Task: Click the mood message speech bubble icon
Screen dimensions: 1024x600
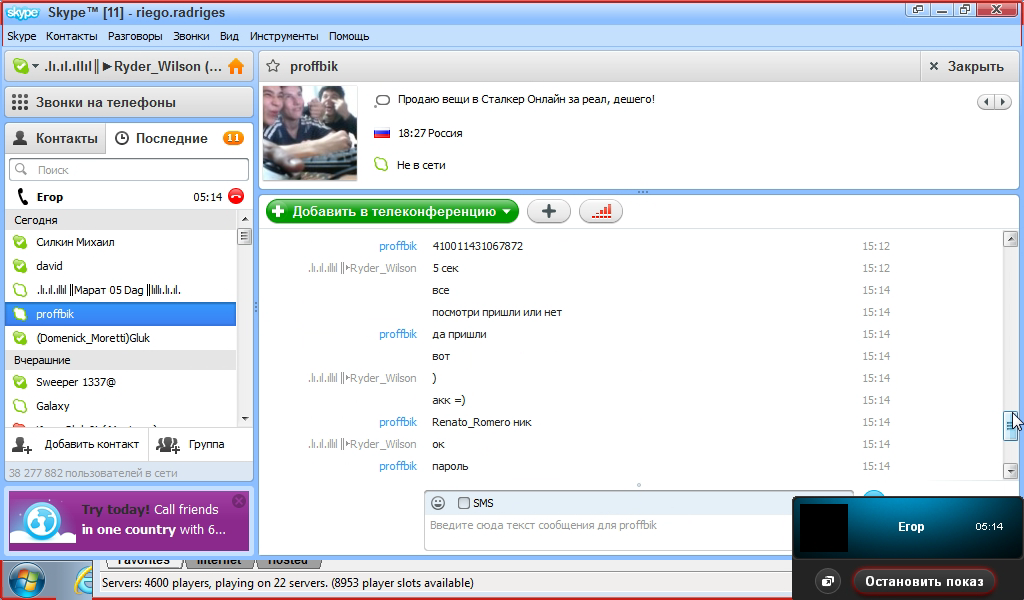Action: tap(382, 100)
